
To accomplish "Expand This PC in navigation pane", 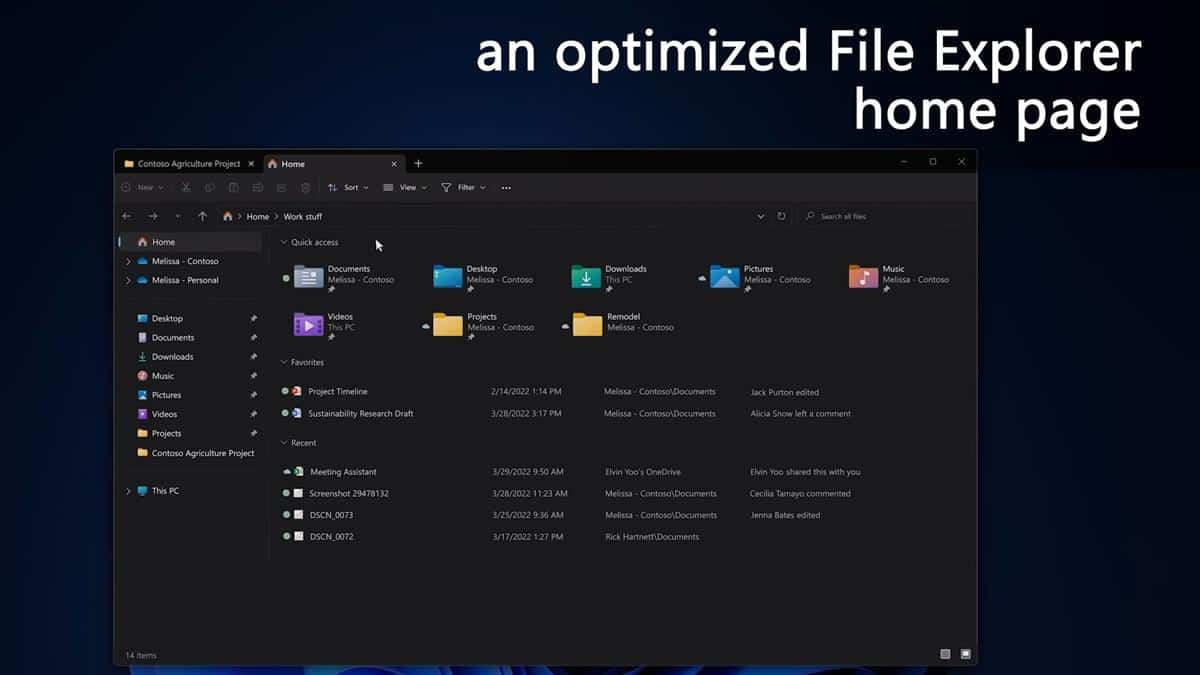I will click(128, 491).
